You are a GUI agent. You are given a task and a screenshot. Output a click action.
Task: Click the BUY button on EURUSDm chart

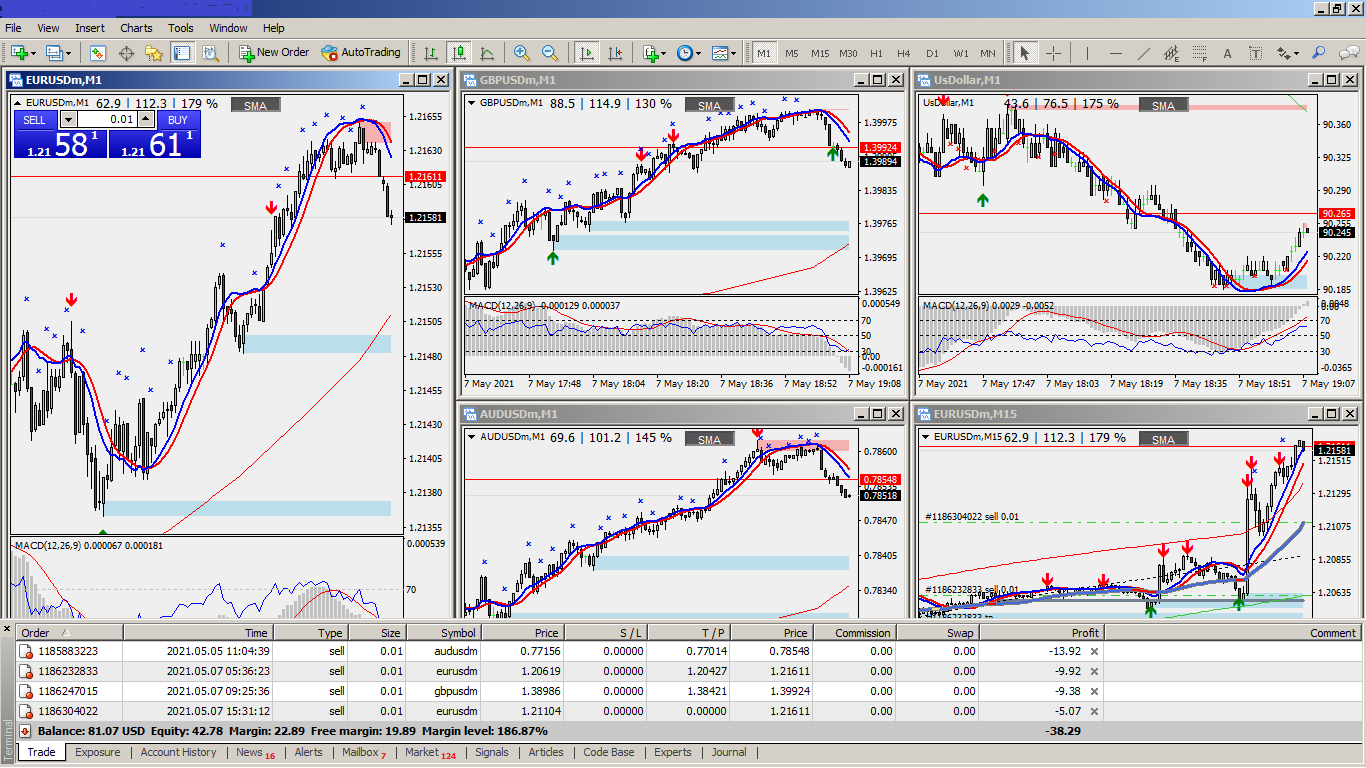click(x=177, y=120)
